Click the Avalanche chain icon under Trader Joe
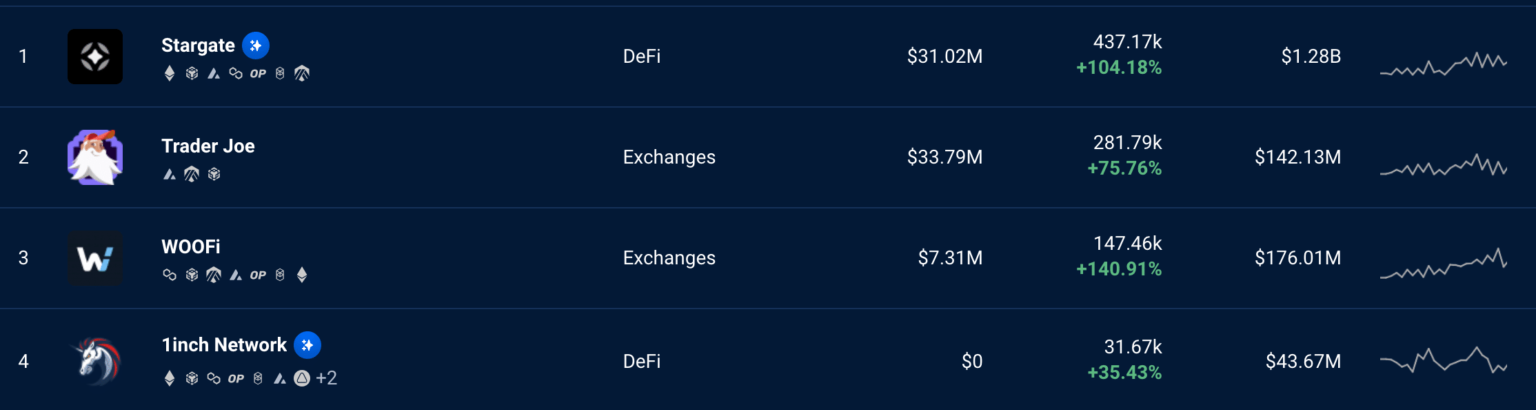 [x=169, y=174]
